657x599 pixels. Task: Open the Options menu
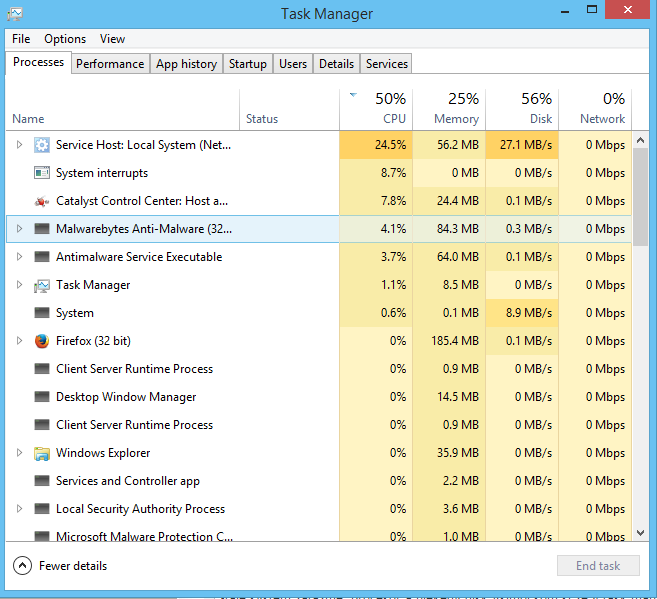point(65,39)
